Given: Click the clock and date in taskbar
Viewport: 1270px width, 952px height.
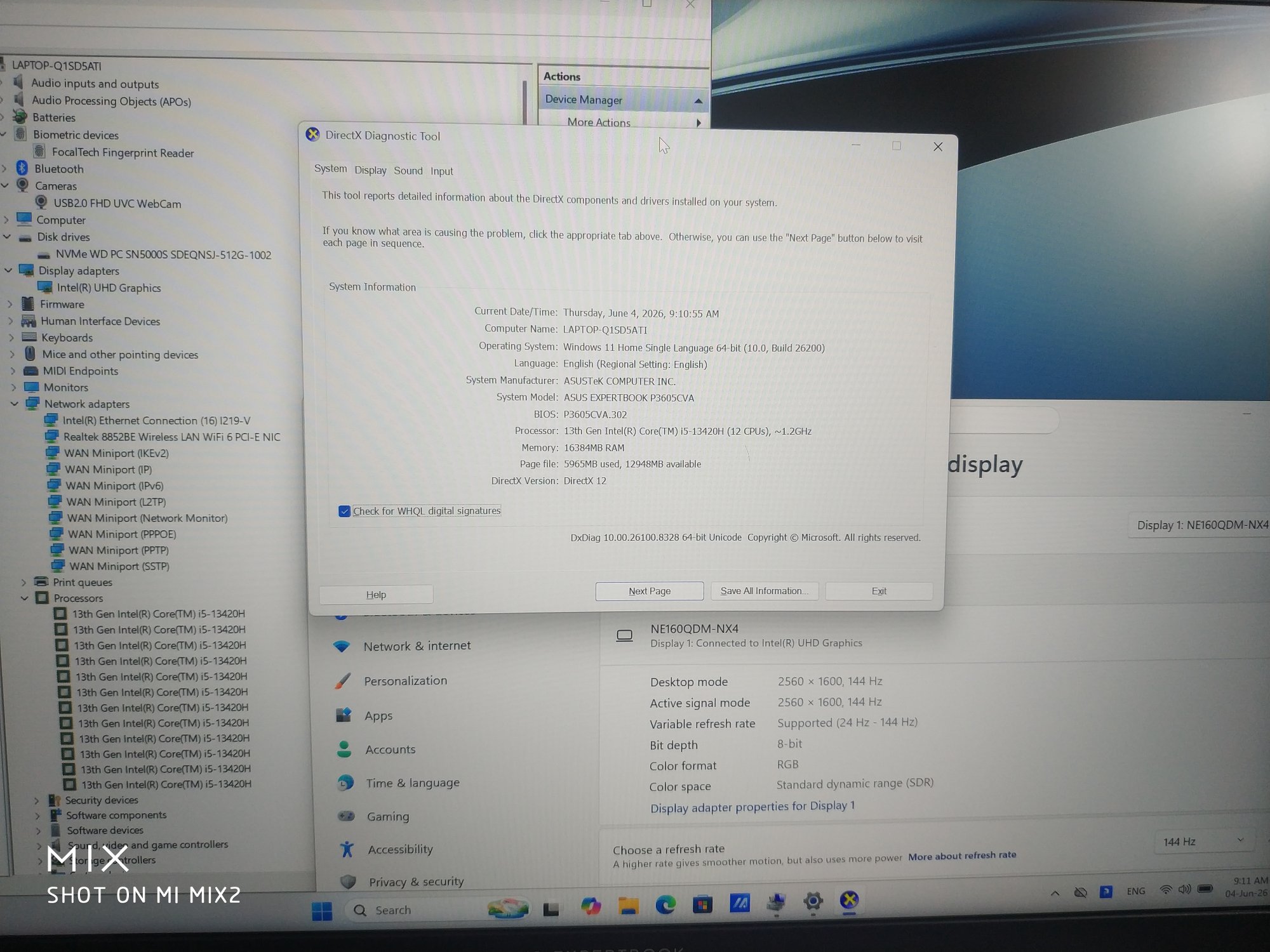Looking at the screenshot, I should (1247, 887).
